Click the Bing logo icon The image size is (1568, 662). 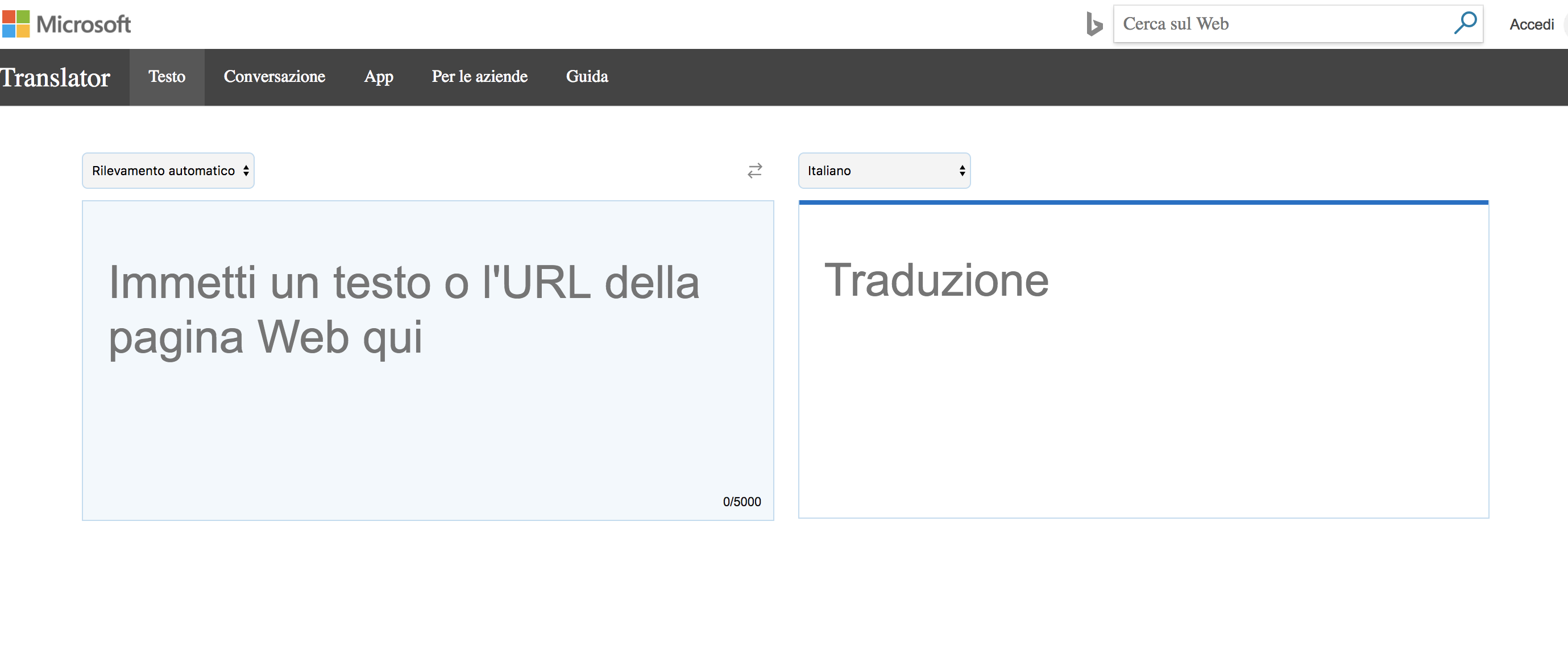tap(1094, 24)
